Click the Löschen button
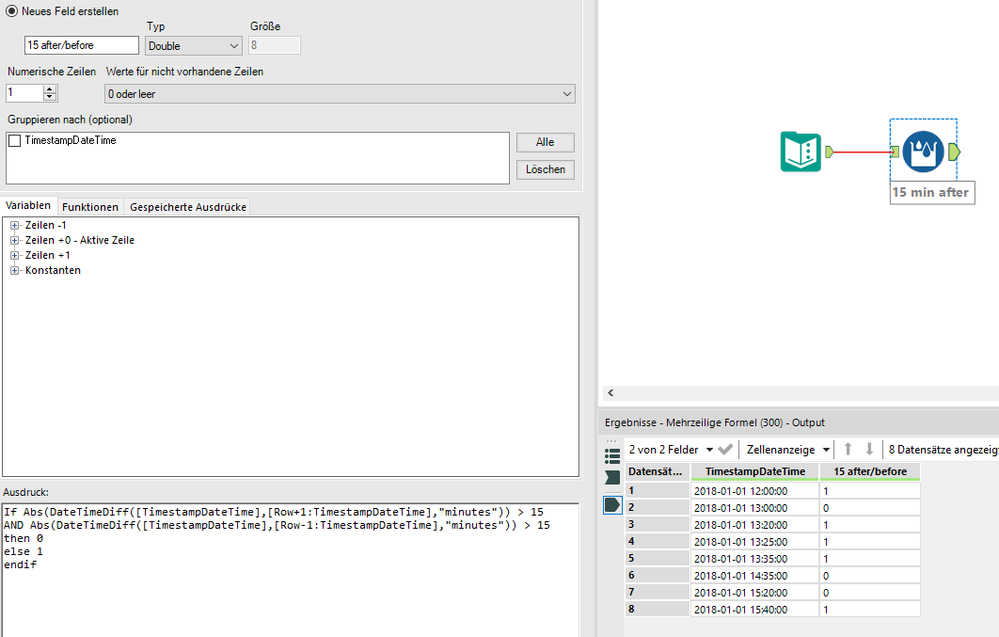 [545, 169]
